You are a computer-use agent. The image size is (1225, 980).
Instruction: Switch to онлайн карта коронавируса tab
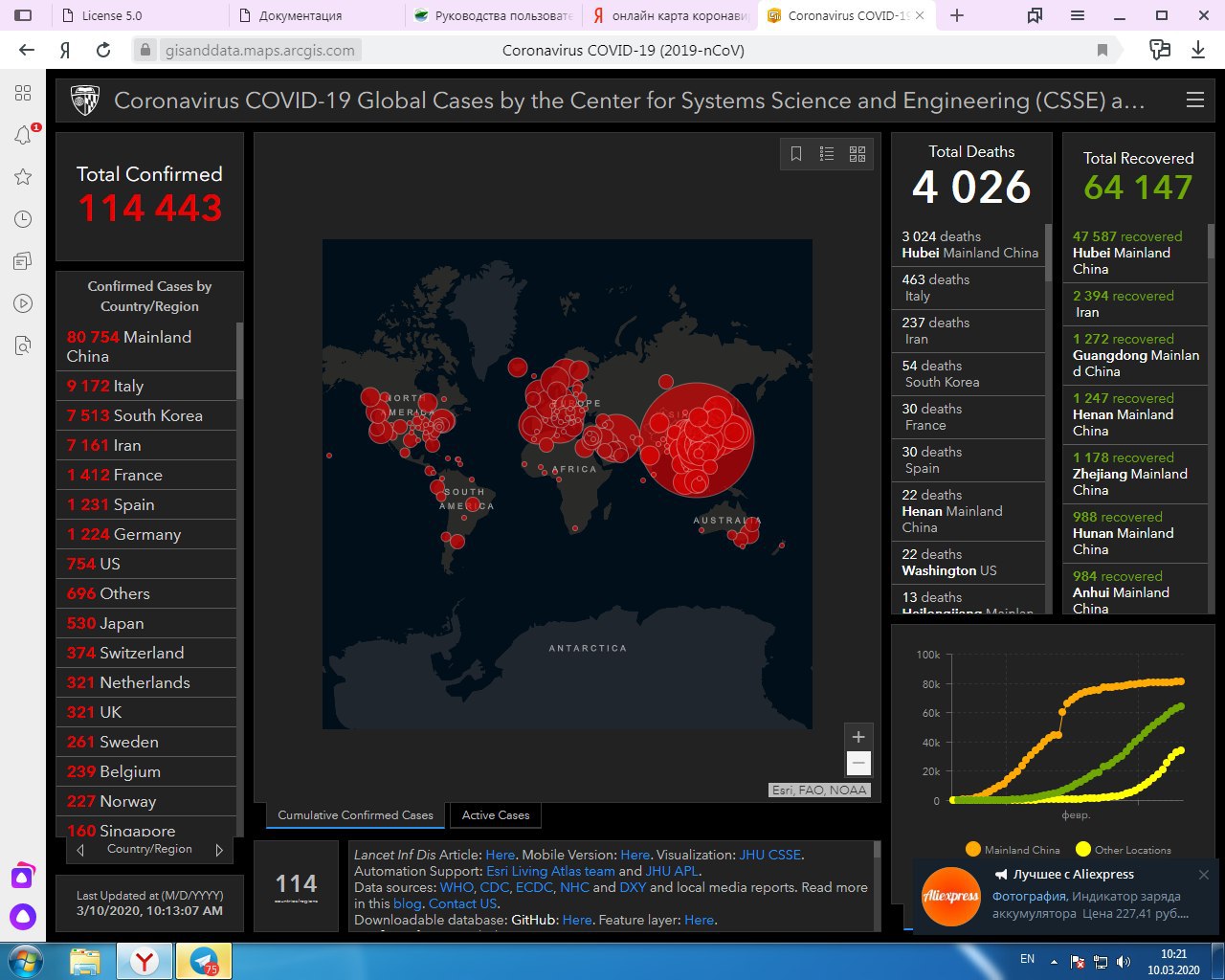[x=671, y=15]
